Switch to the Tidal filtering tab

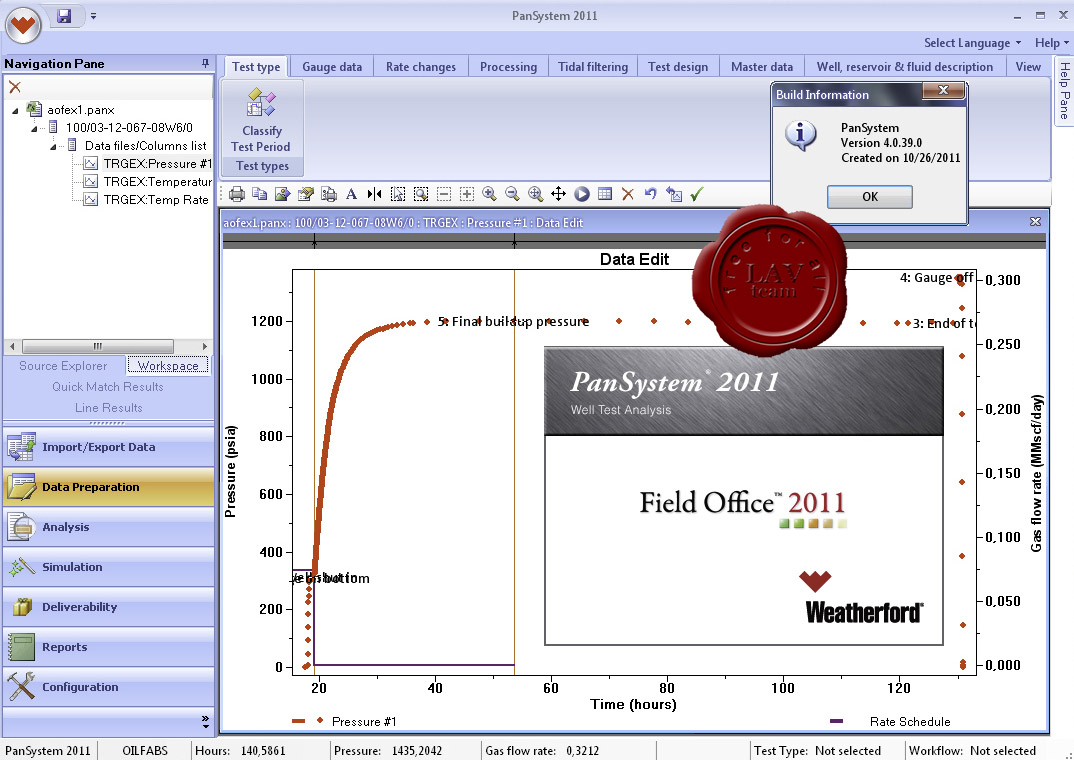click(593, 67)
